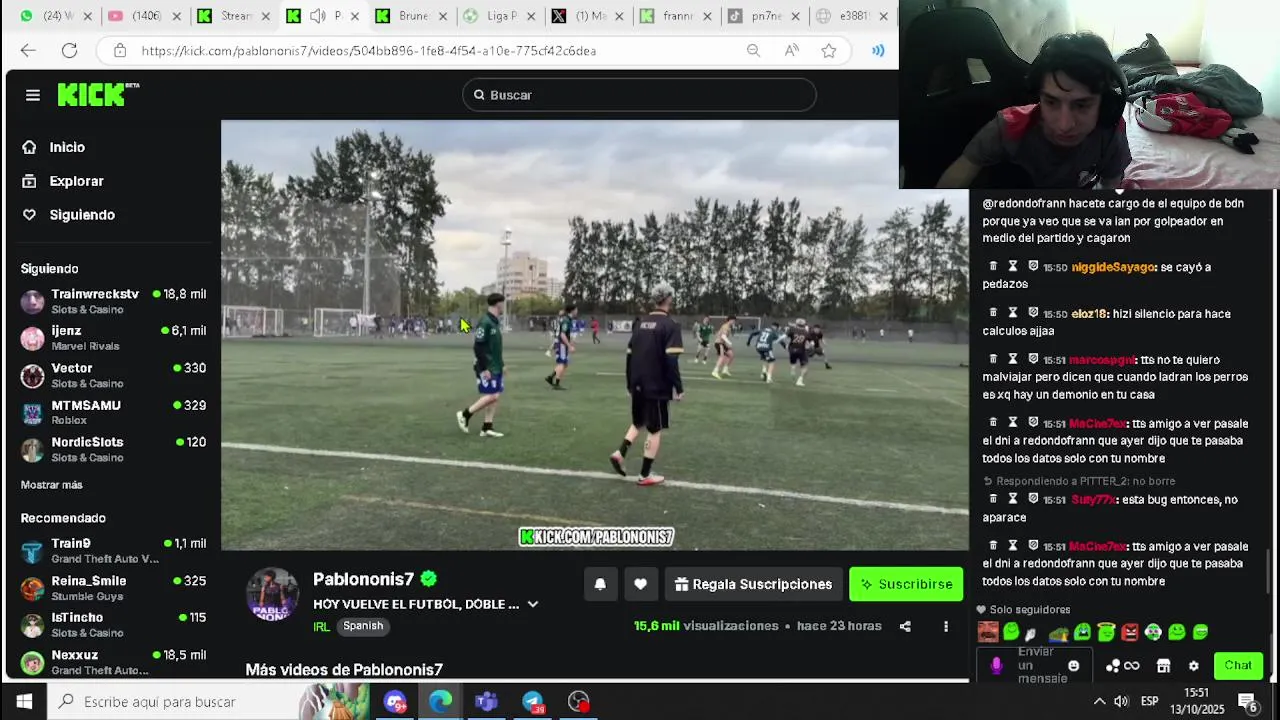Open the NordicSlots channel

coord(113,449)
